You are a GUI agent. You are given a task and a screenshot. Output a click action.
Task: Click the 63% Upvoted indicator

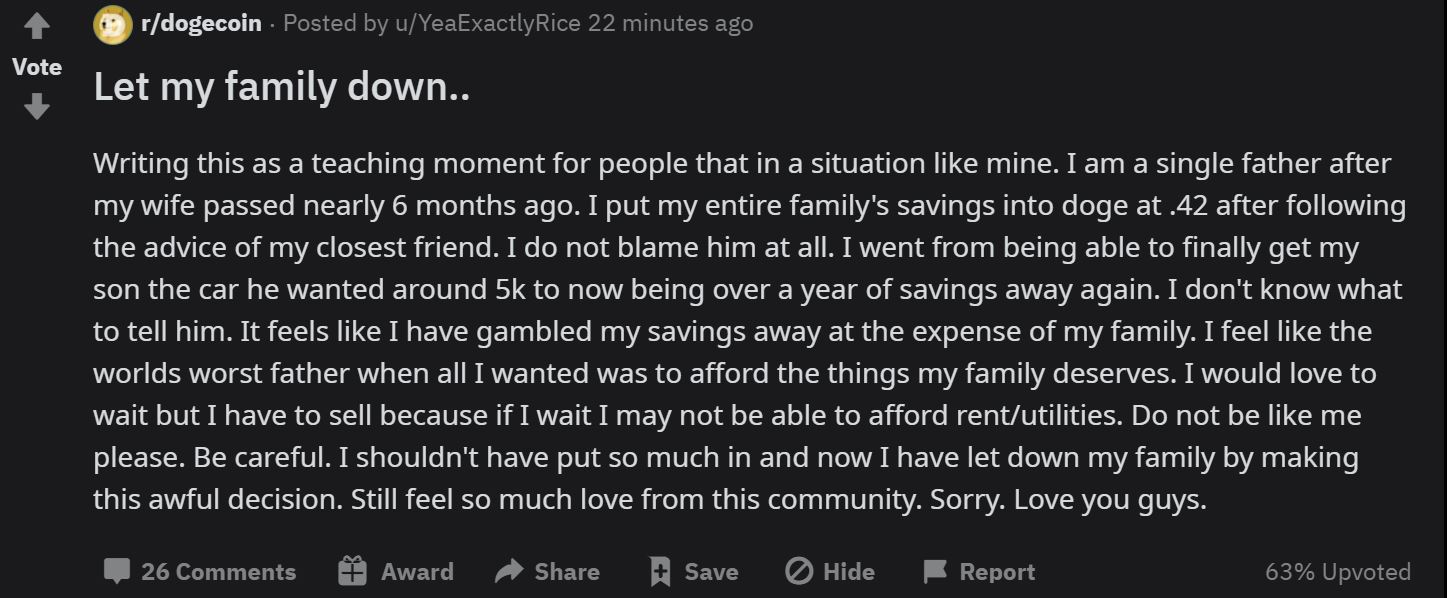tap(1338, 572)
